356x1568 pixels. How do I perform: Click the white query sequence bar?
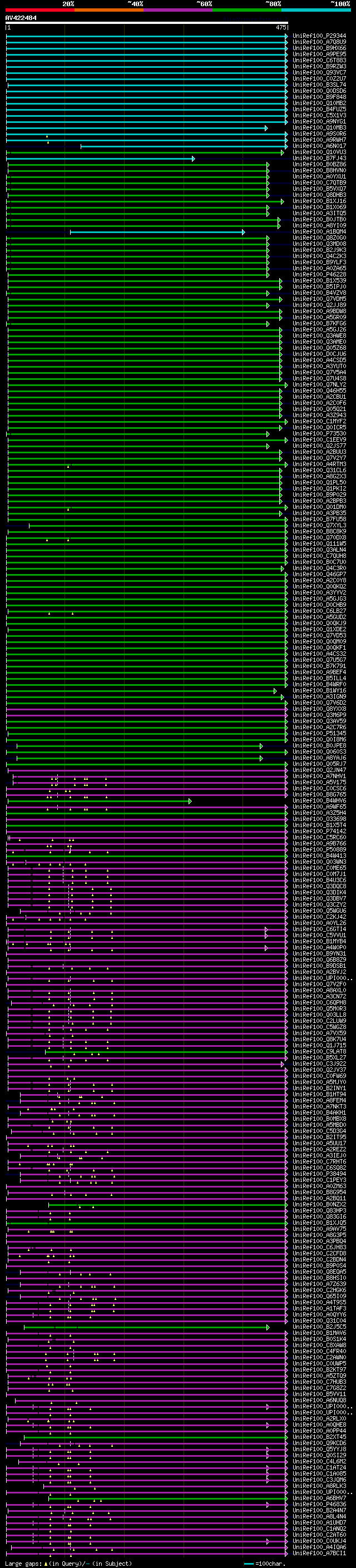pyautogui.click(x=147, y=23)
